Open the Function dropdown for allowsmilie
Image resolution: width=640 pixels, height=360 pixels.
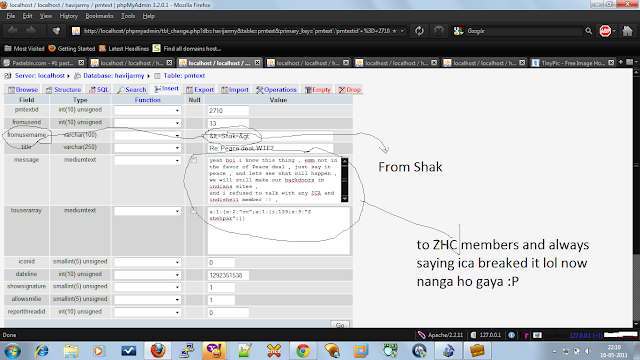pyautogui.click(x=148, y=300)
